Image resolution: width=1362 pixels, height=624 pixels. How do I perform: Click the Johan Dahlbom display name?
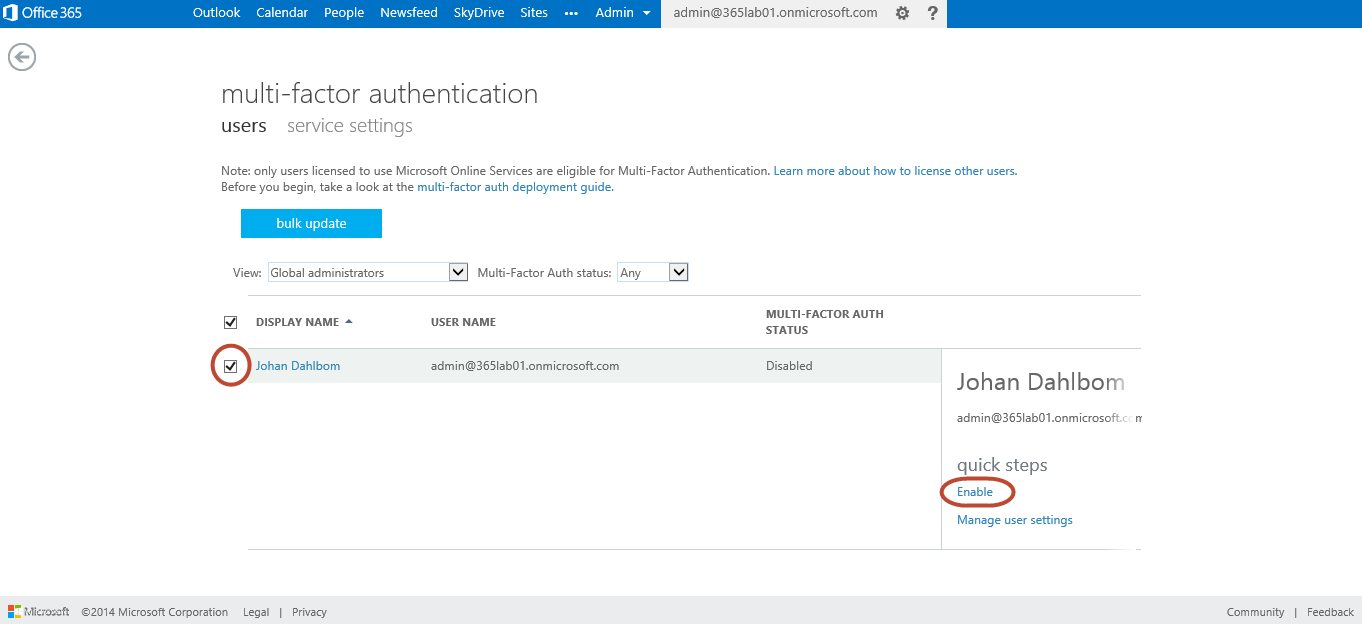[x=298, y=366]
